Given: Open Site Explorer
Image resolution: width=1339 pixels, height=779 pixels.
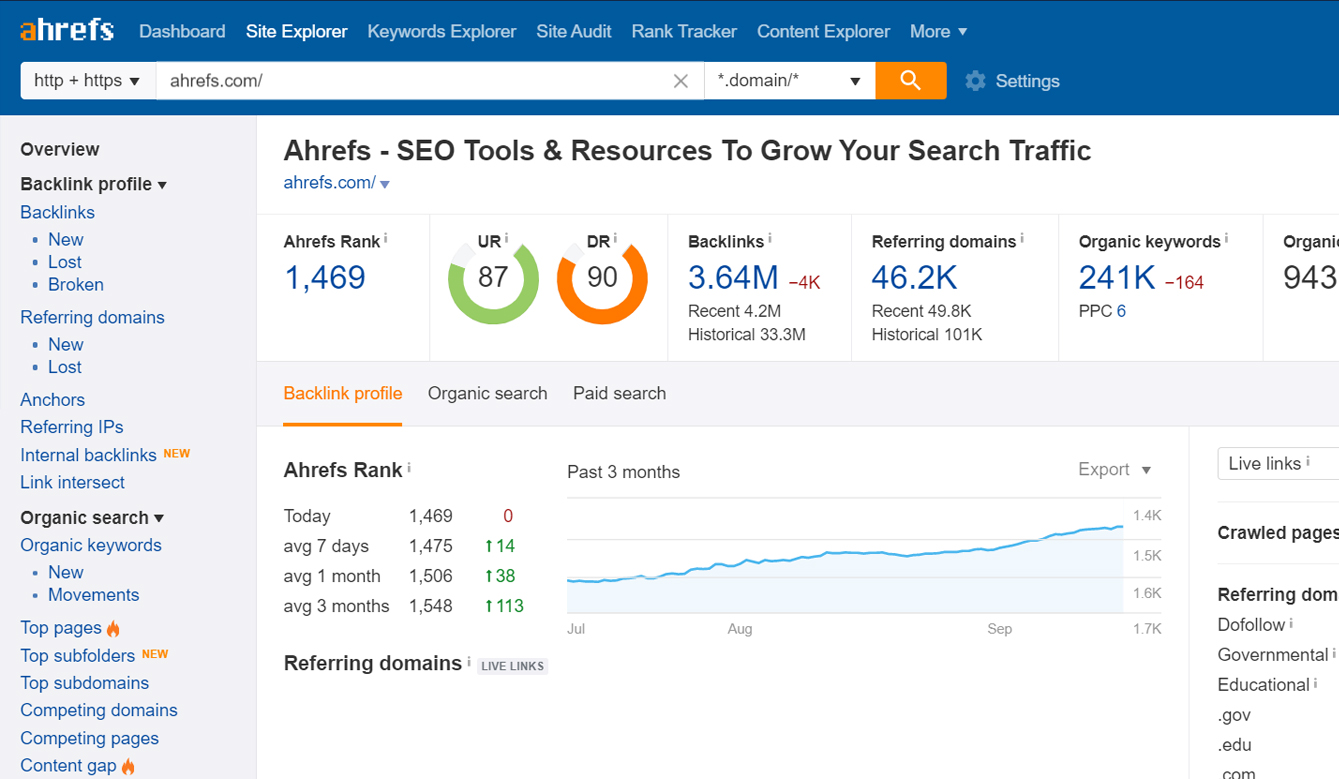Looking at the screenshot, I should 297,31.
